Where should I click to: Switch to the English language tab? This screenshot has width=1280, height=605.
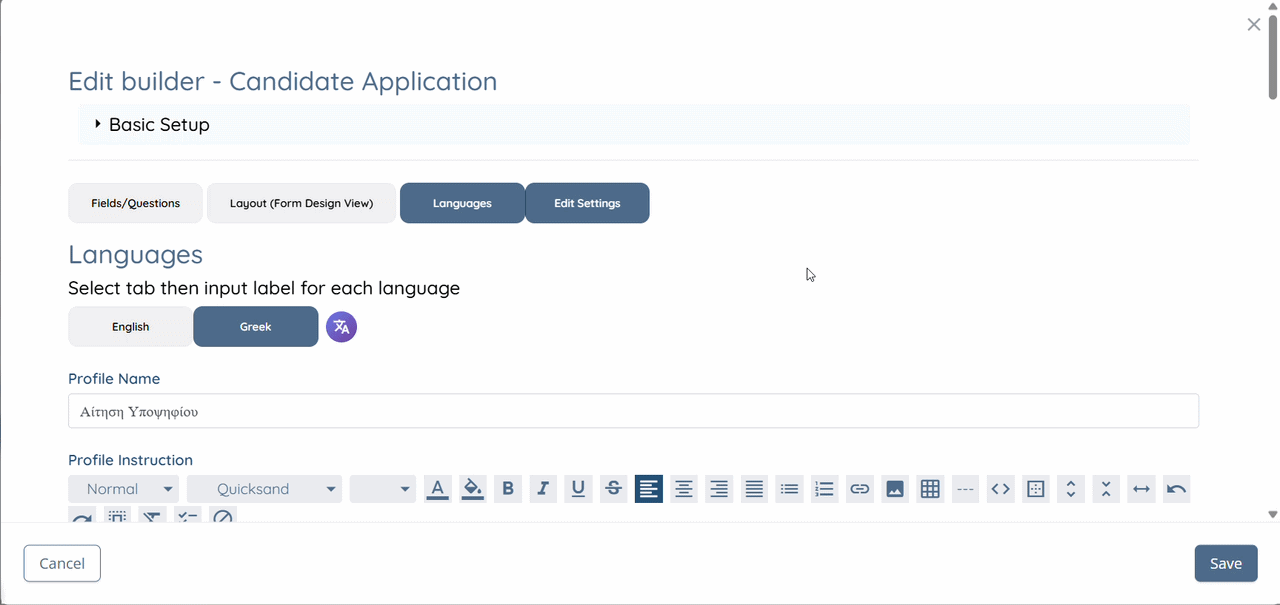(x=130, y=327)
